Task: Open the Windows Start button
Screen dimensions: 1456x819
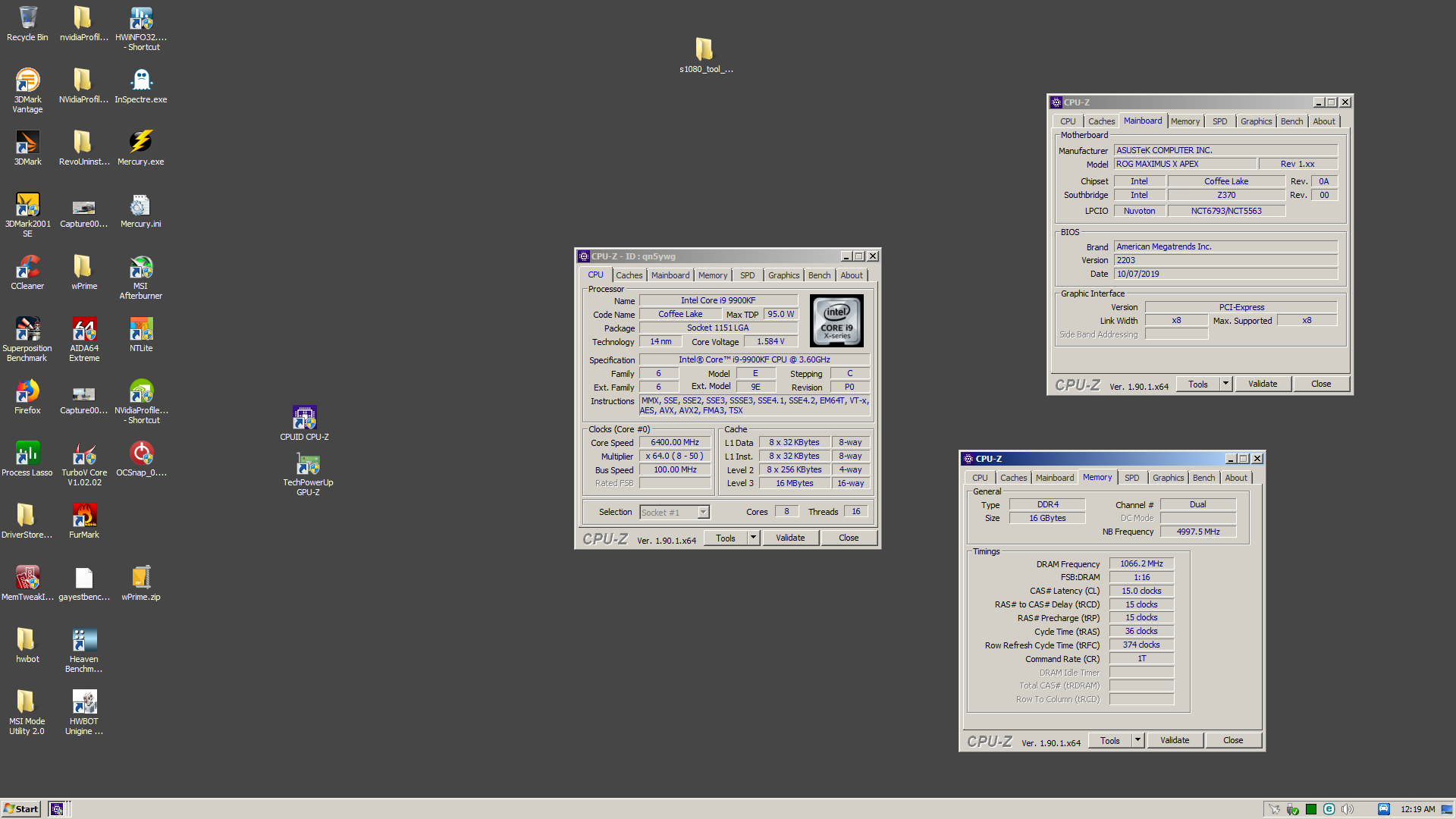Action: click(20, 808)
